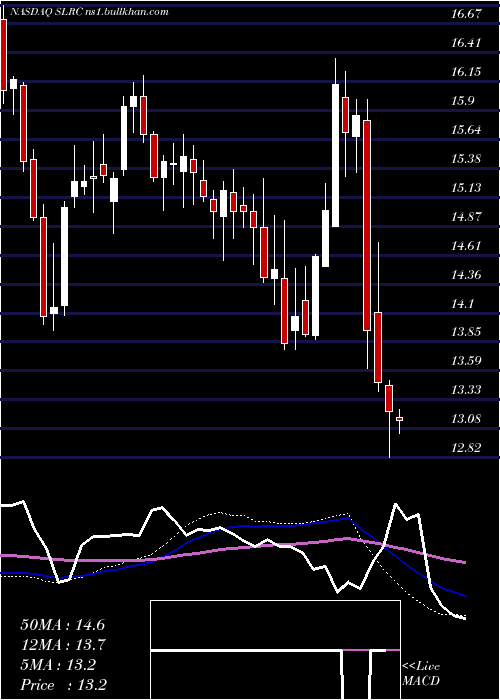
Task: Select the 15.64 price axis label
Action: tap(466, 130)
